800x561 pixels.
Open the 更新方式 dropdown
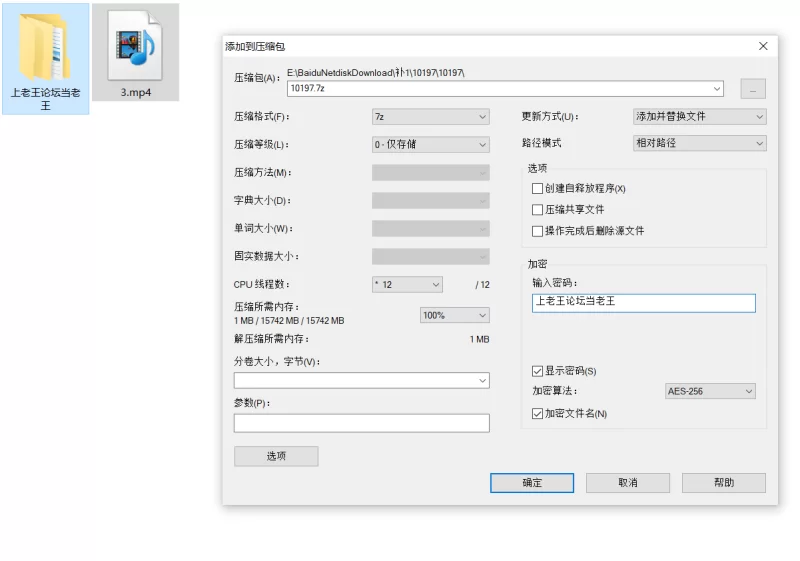tap(699, 116)
